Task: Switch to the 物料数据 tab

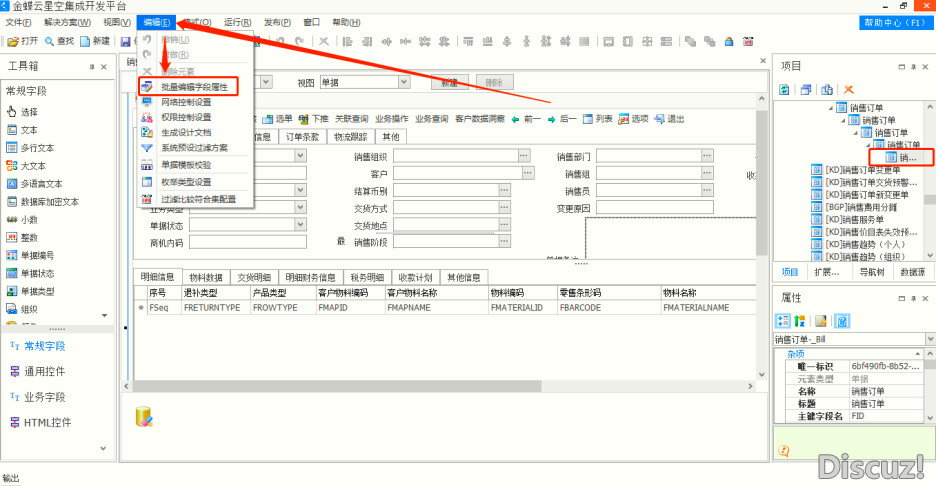Action: tap(207, 277)
